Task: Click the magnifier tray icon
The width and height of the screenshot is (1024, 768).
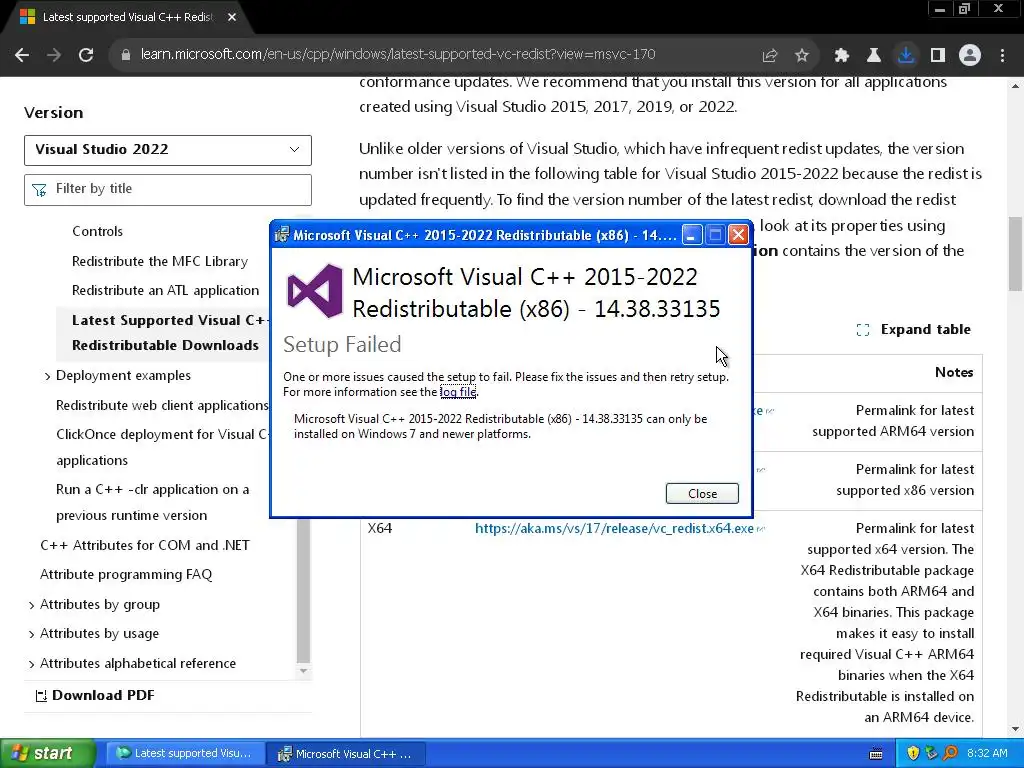Action: pos(951,754)
